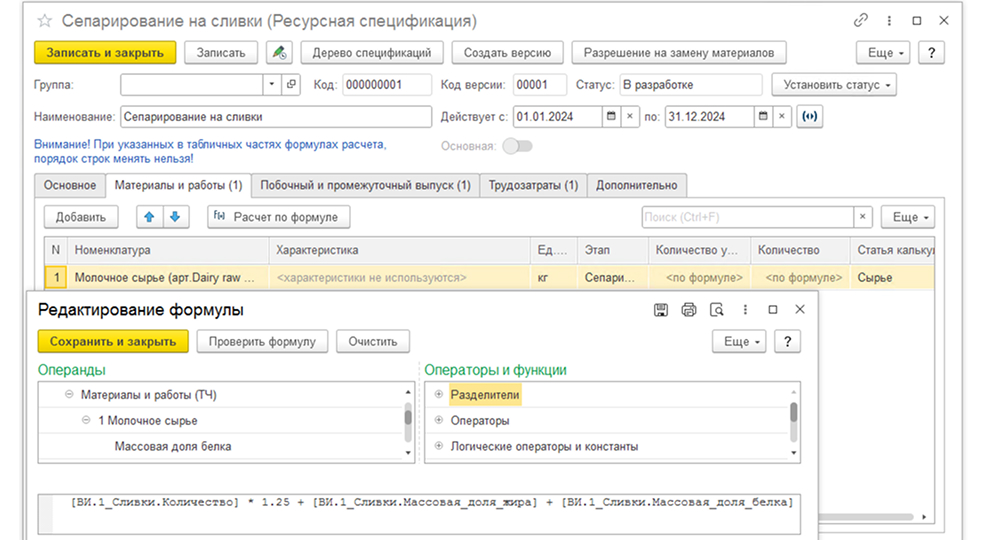Click the Молочное сырье nomenclature cell
Screen dimensions: 987x540
click(168, 278)
